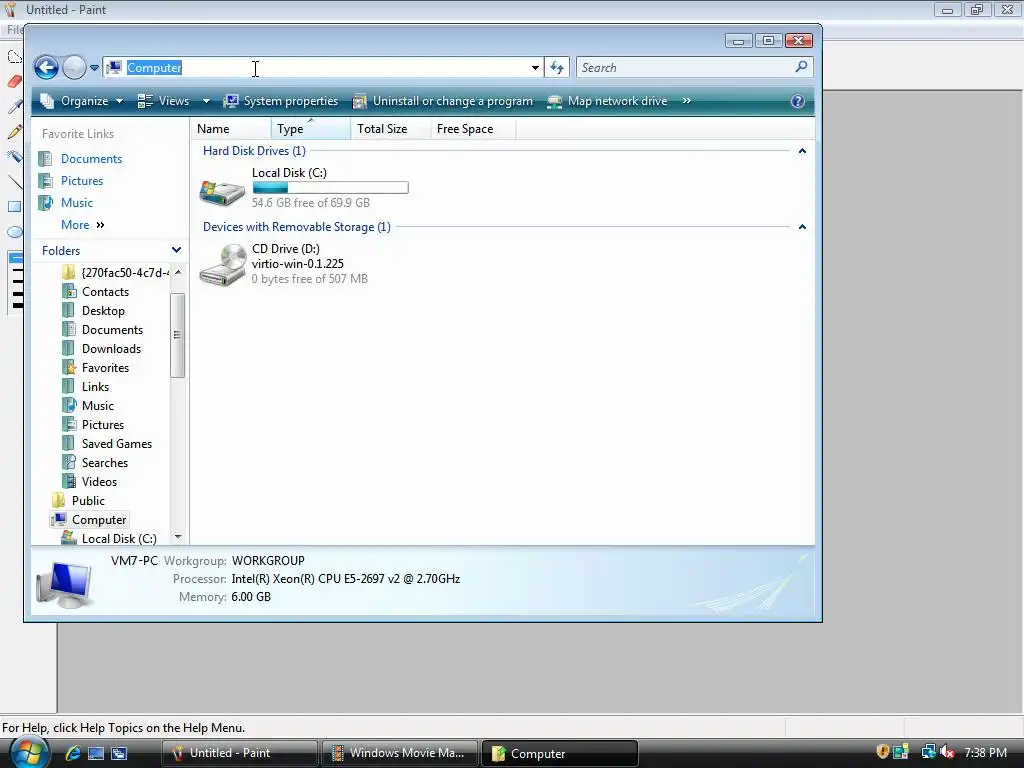1024x768 pixels.
Task: Select the CD Drive (D:) icon
Action: [222, 264]
